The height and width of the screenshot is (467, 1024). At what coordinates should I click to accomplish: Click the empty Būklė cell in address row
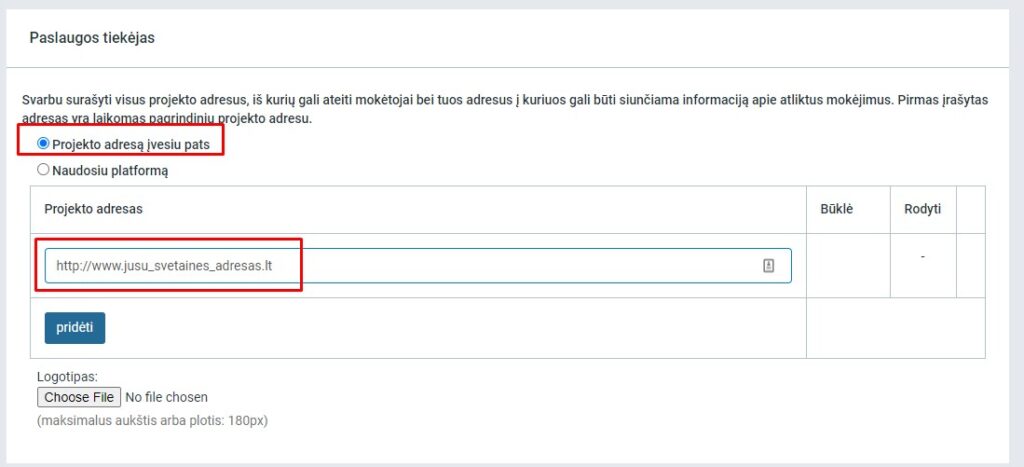[x=847, y=265]
